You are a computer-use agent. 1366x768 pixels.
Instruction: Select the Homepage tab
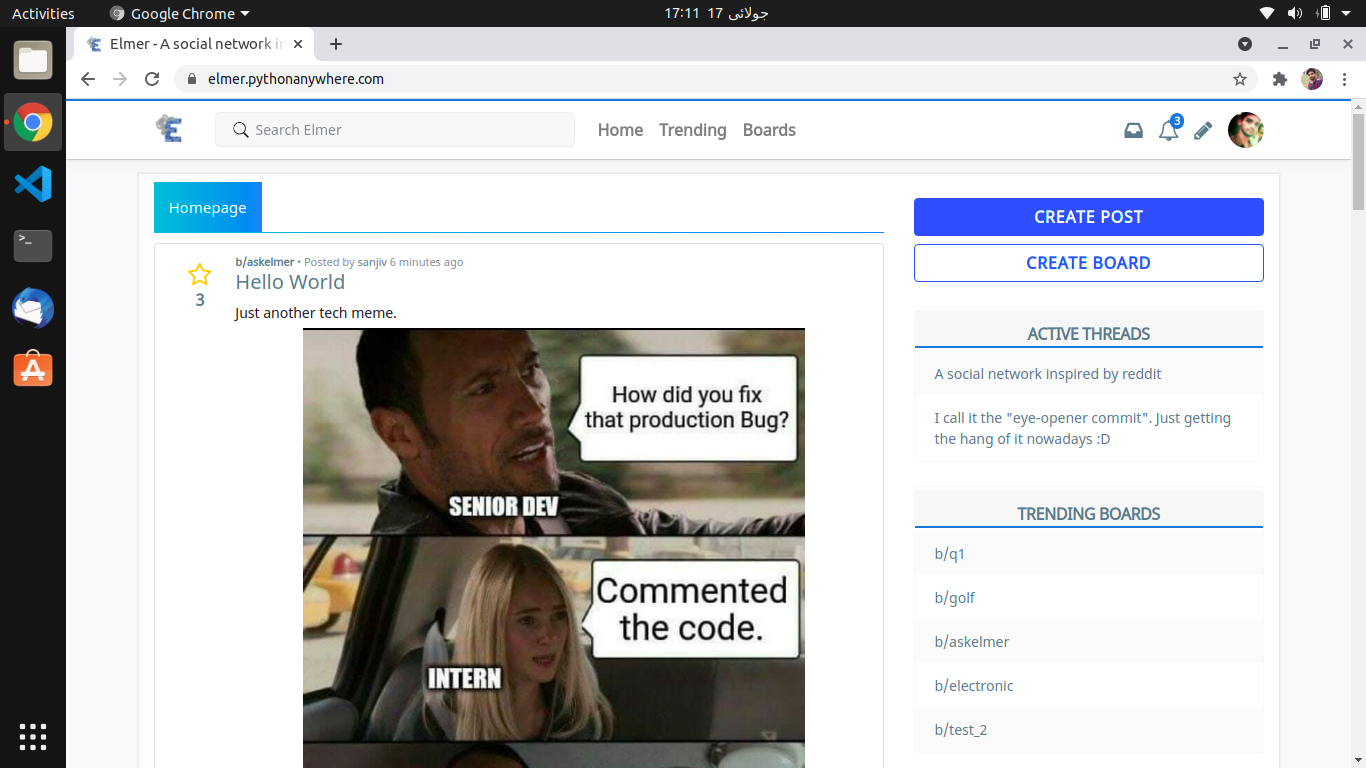pos(208,207)
